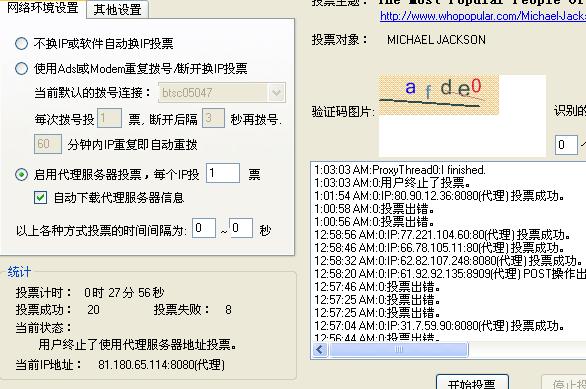Image resolution: width=586 pixels, height=389 pixels.
Task: Select log entry with IP 77.221.104.60:80
Action: pos(442,235)
